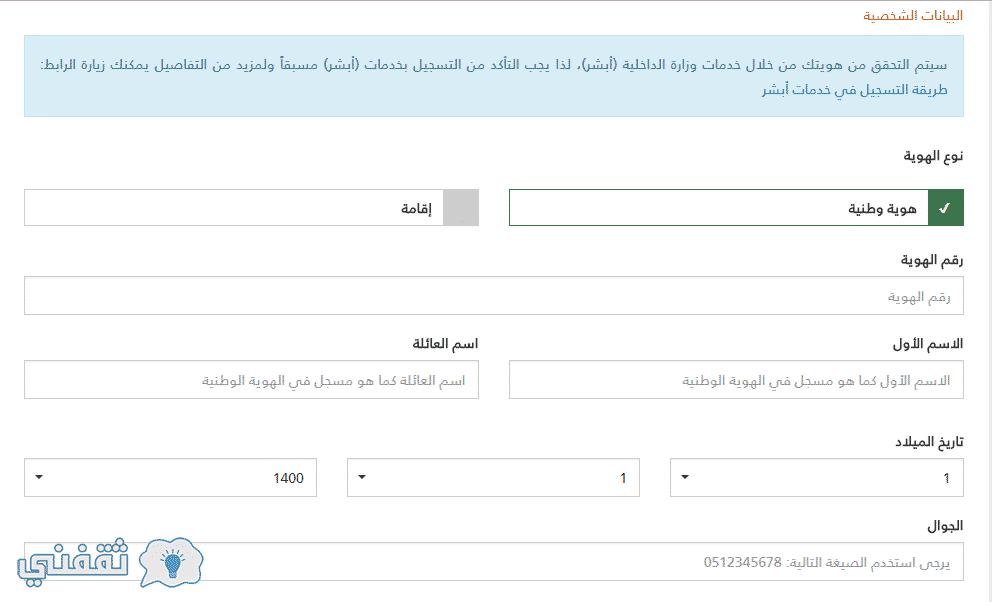
Task: Focus the الاسم الأول text field
Action: point(736,379)
